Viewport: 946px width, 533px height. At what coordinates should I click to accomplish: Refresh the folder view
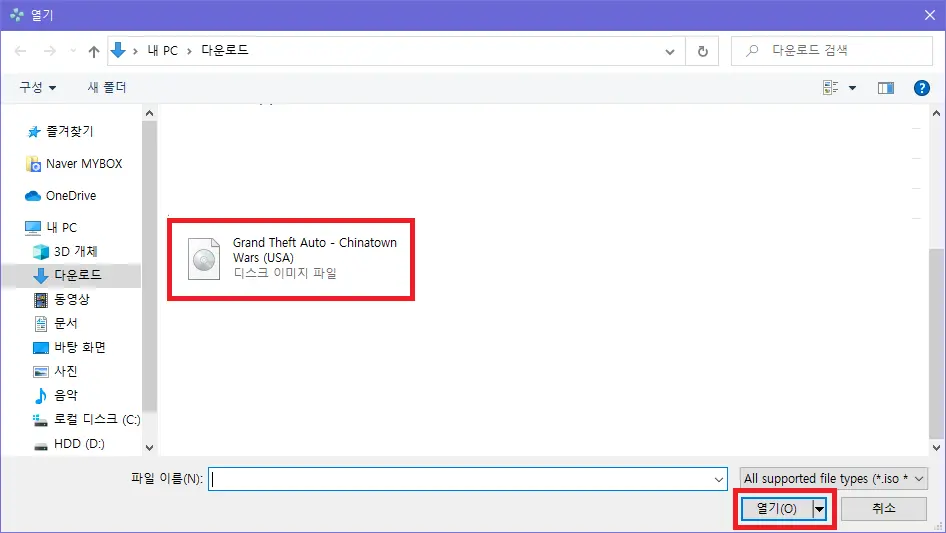(x=702, y=51)
